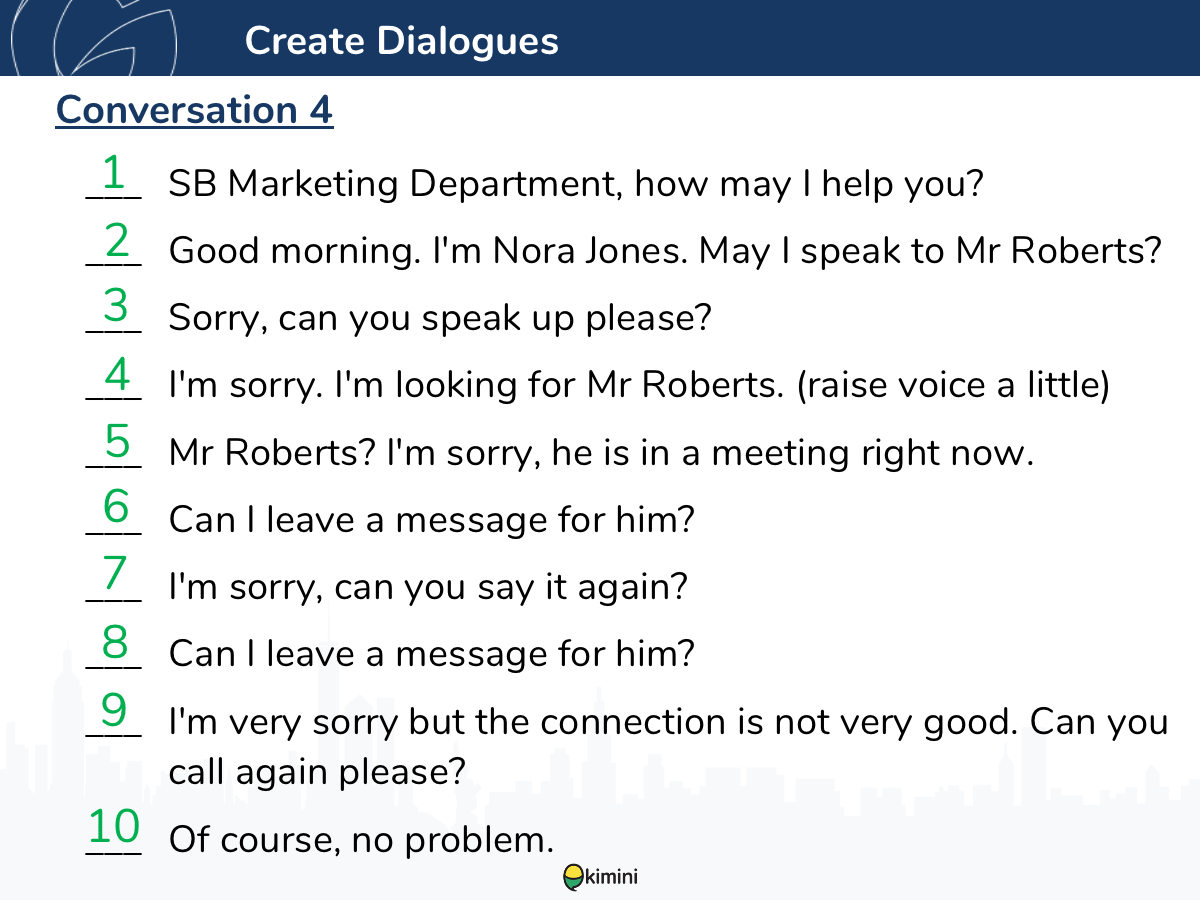Image resolution: width=1200 pixels, height=900 pixels.
Task: Click the Kimini logo icon
Action: coord(574,877)
